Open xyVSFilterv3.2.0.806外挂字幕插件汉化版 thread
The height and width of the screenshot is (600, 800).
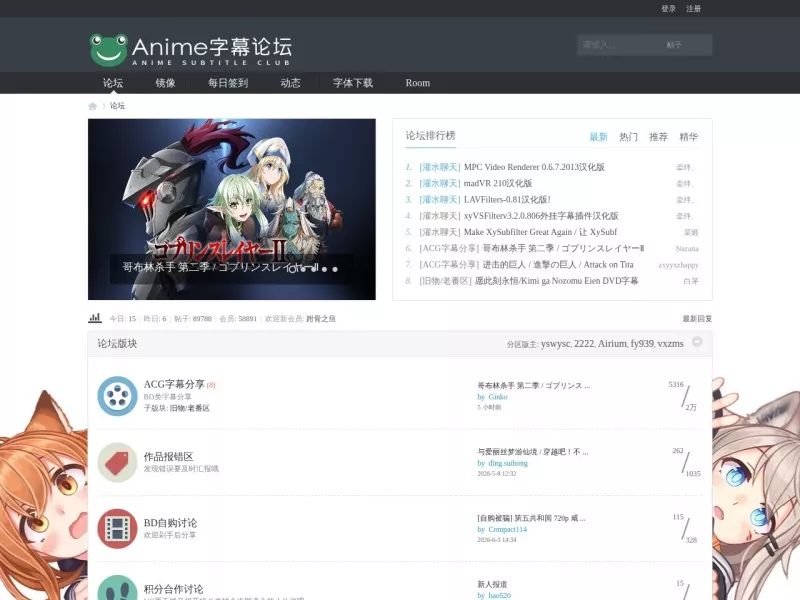coord(541,216)
